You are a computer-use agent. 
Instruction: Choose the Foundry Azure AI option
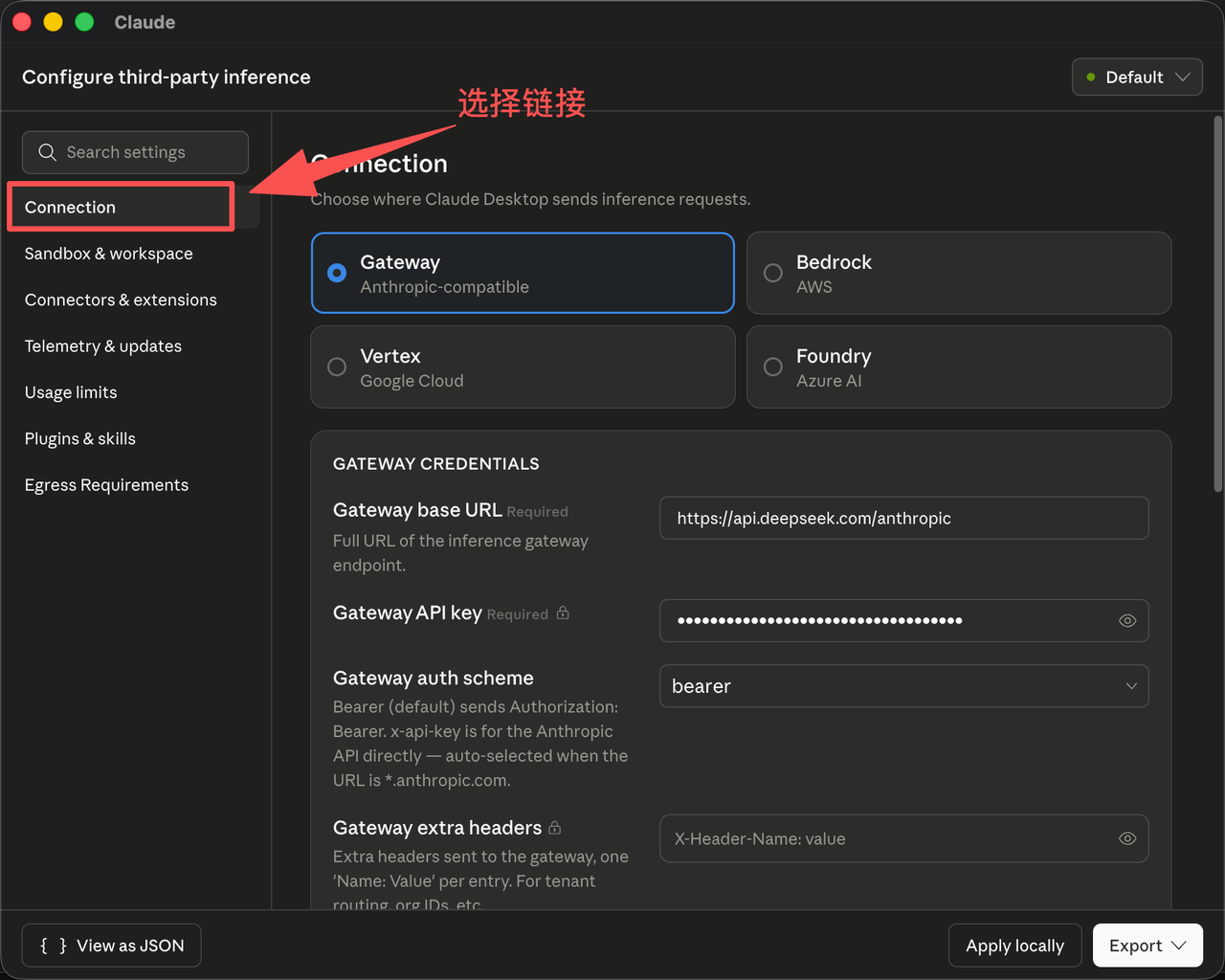[959, 367]
